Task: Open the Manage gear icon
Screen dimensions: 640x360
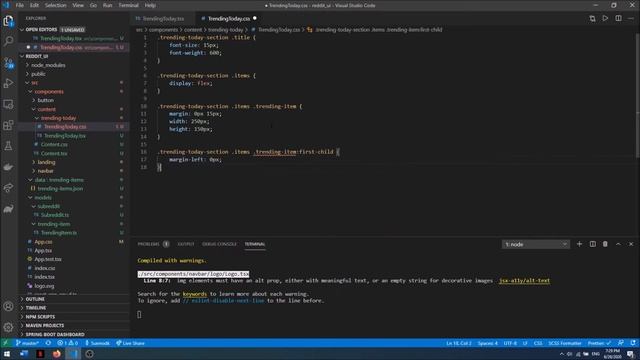Action: point(8,327)
